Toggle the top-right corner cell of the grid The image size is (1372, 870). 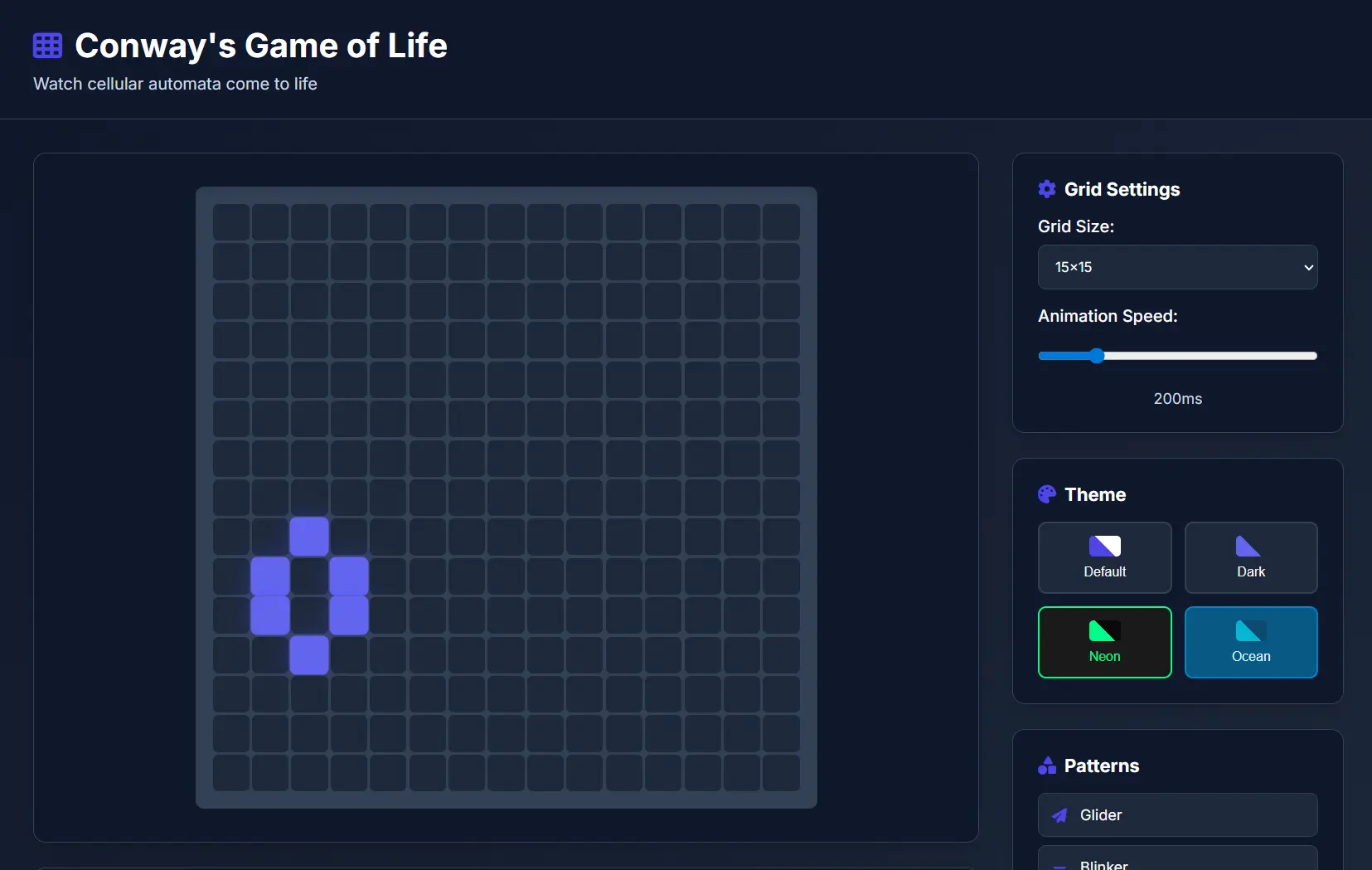[781, 222]
